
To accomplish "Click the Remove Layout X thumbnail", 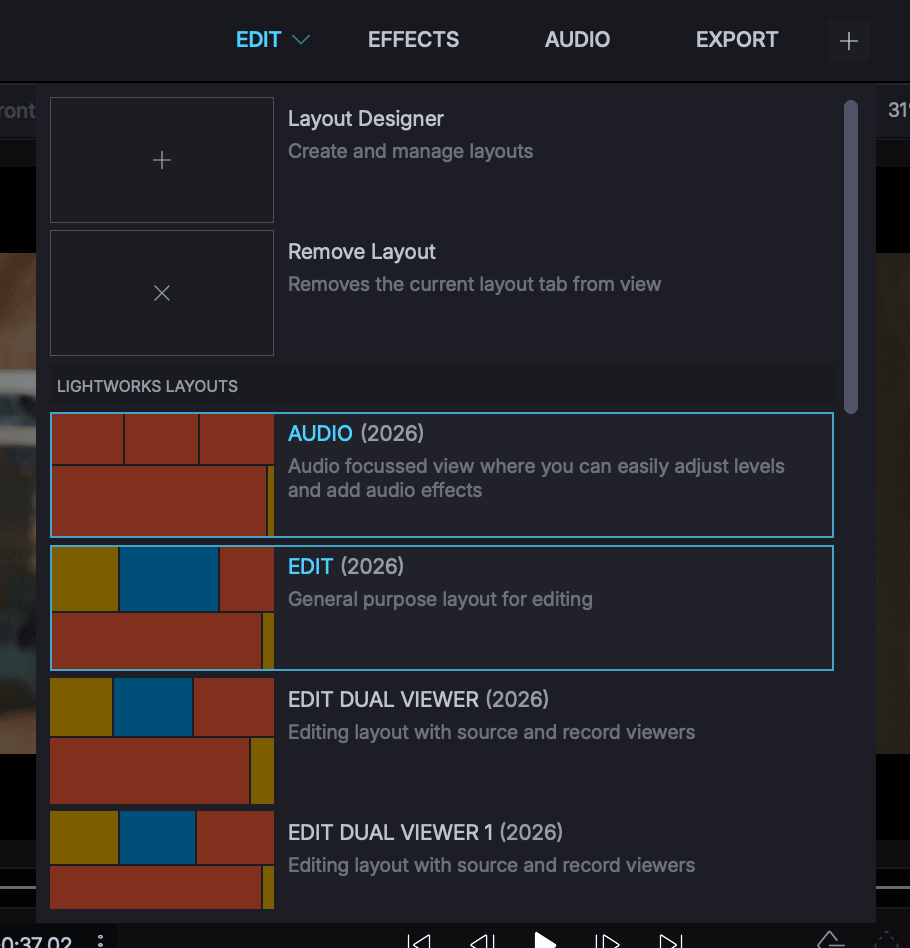I will pyautogui.click(x=161, y=293).
